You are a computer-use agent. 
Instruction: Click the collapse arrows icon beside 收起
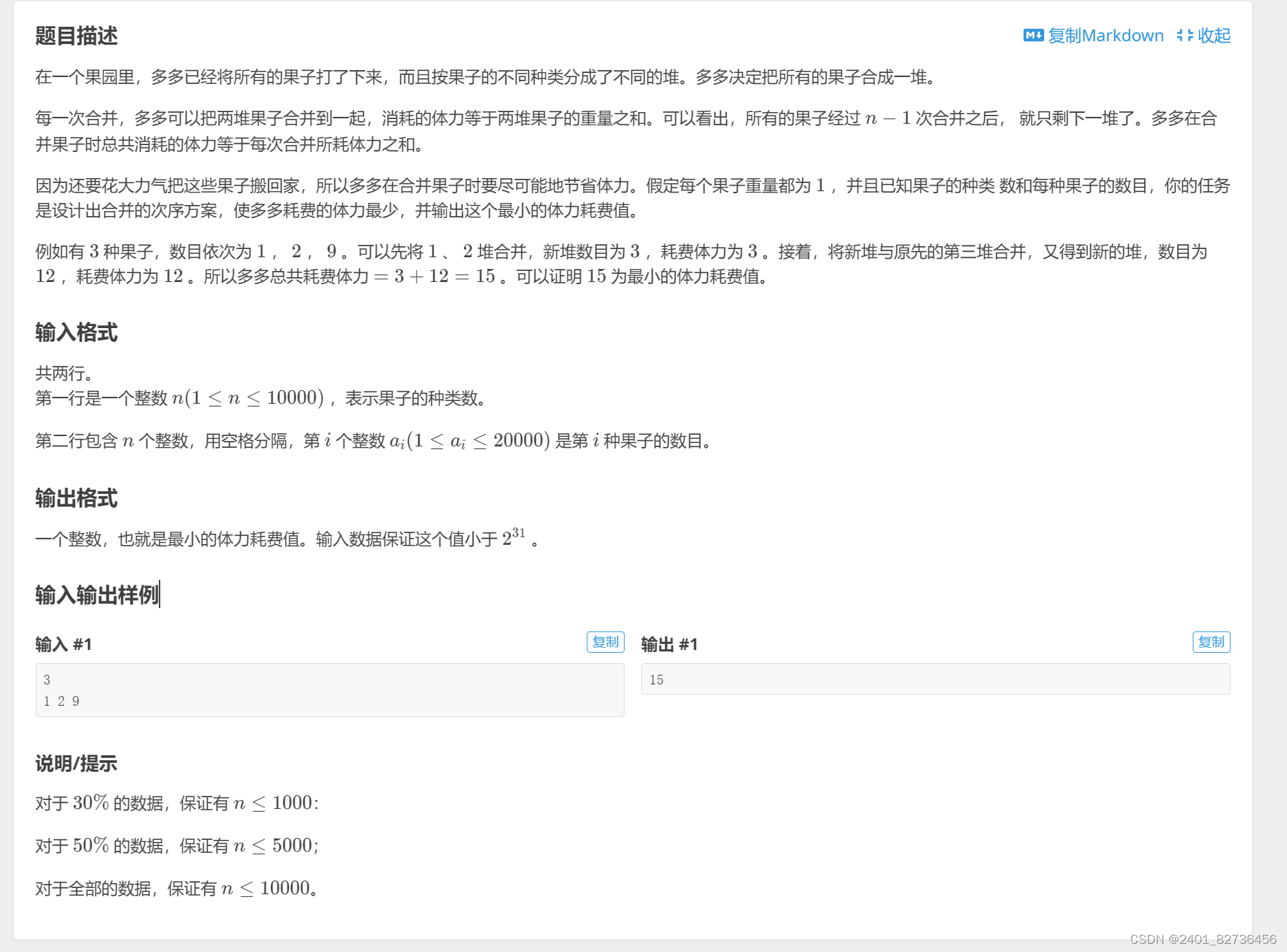tap(1185, 35)
